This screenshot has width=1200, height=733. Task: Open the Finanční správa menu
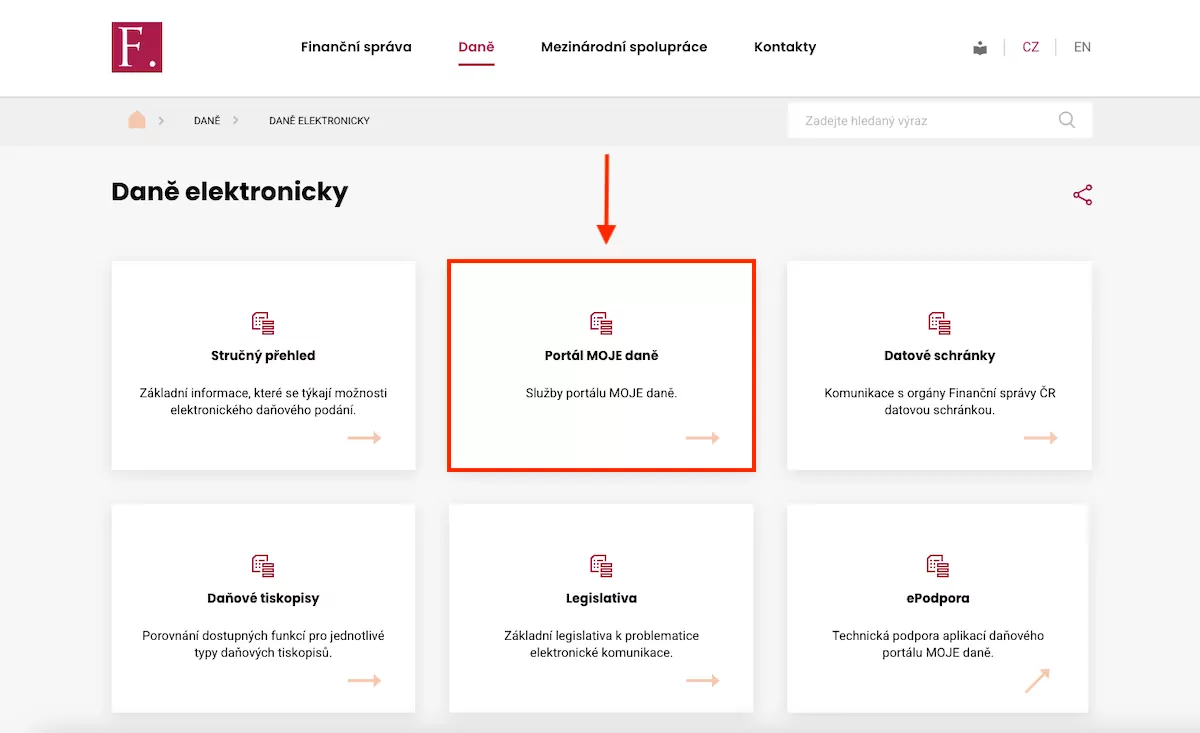[356, 47]
